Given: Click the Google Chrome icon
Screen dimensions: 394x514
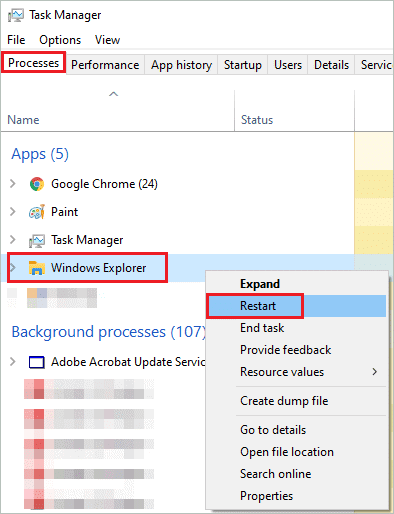Looking at the screenshot, I should tap(37, 184).
